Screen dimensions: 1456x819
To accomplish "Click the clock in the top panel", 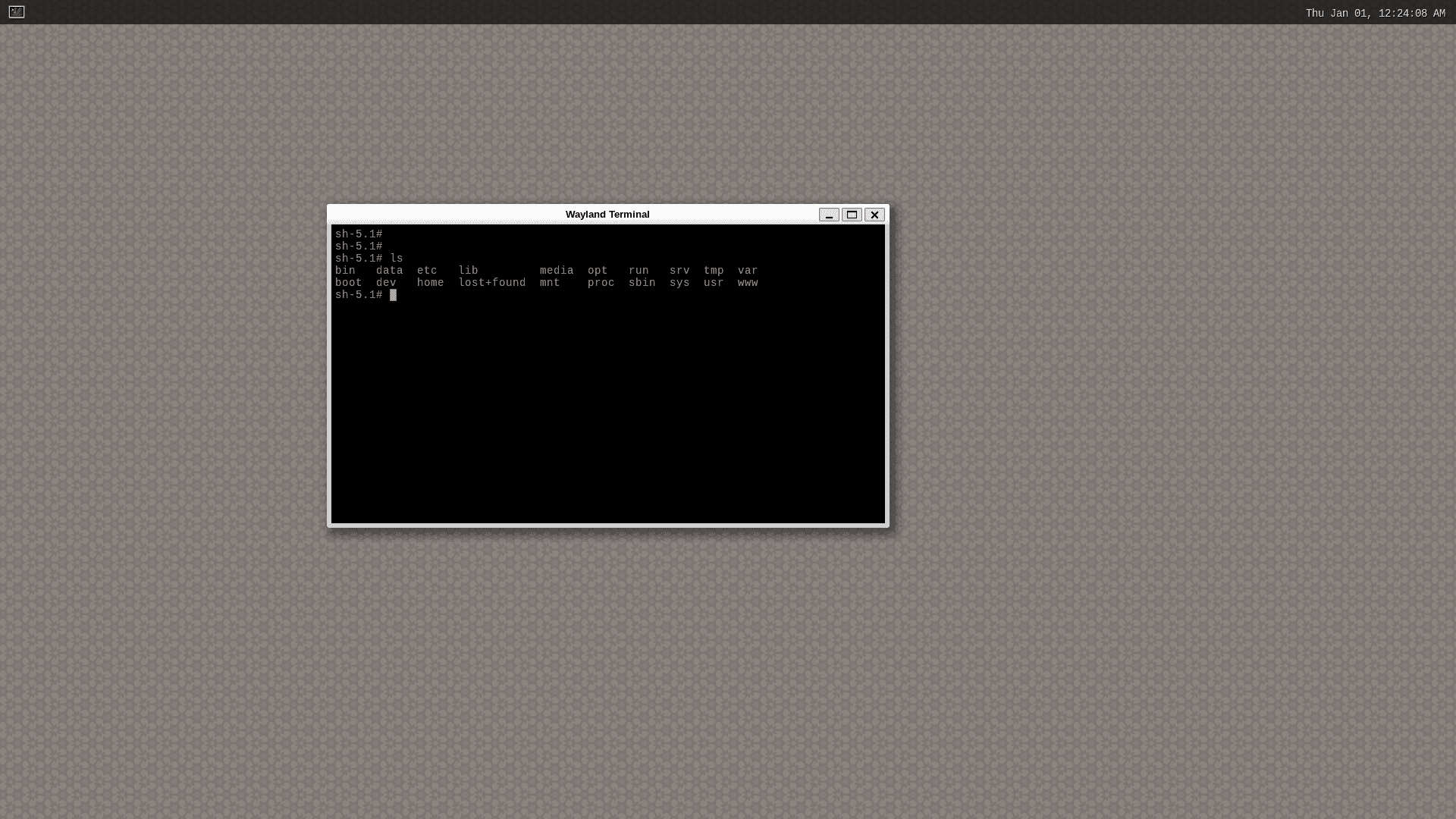I will click(x=1375, y=13).
